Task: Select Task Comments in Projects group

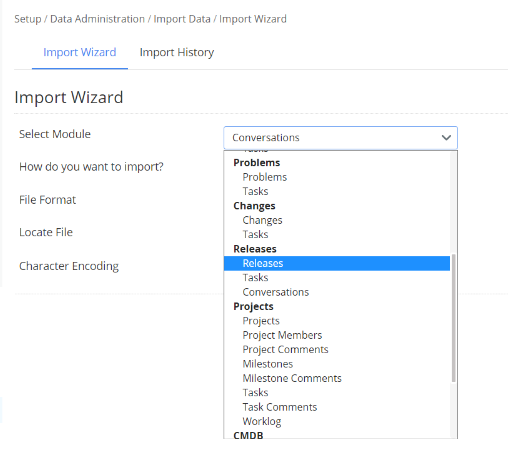Action: 280,407
